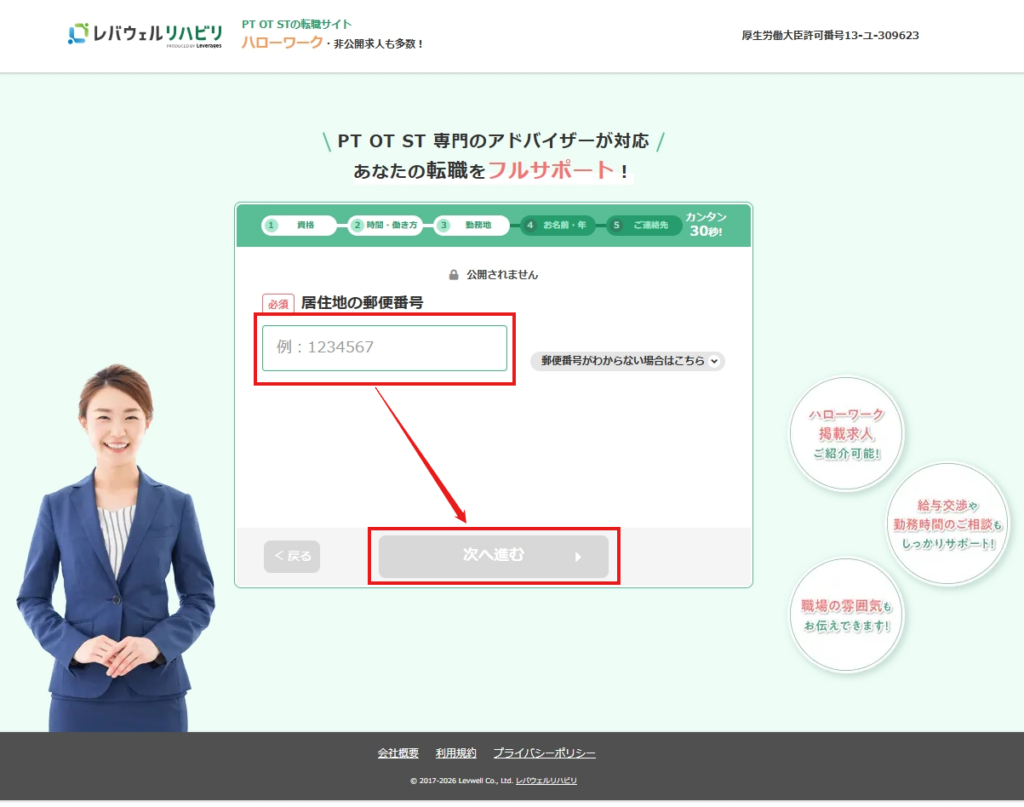Go back with the 戻る button

(292, 557)
